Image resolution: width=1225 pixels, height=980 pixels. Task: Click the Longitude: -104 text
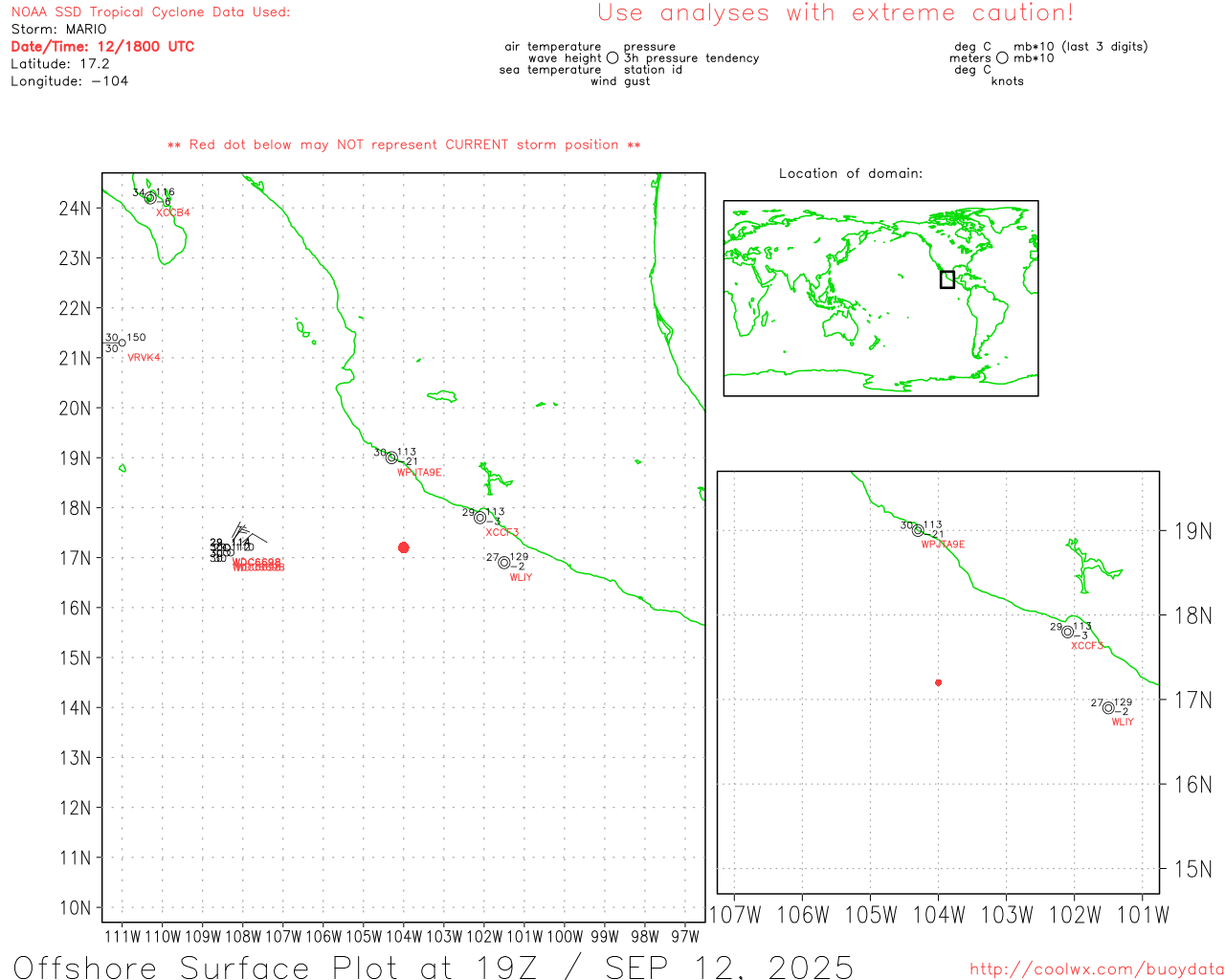[x=70, y=81]
